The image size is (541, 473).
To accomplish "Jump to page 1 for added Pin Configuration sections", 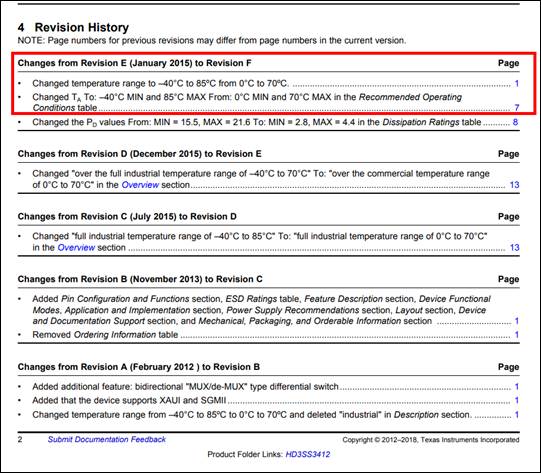I will click(517, 321).
